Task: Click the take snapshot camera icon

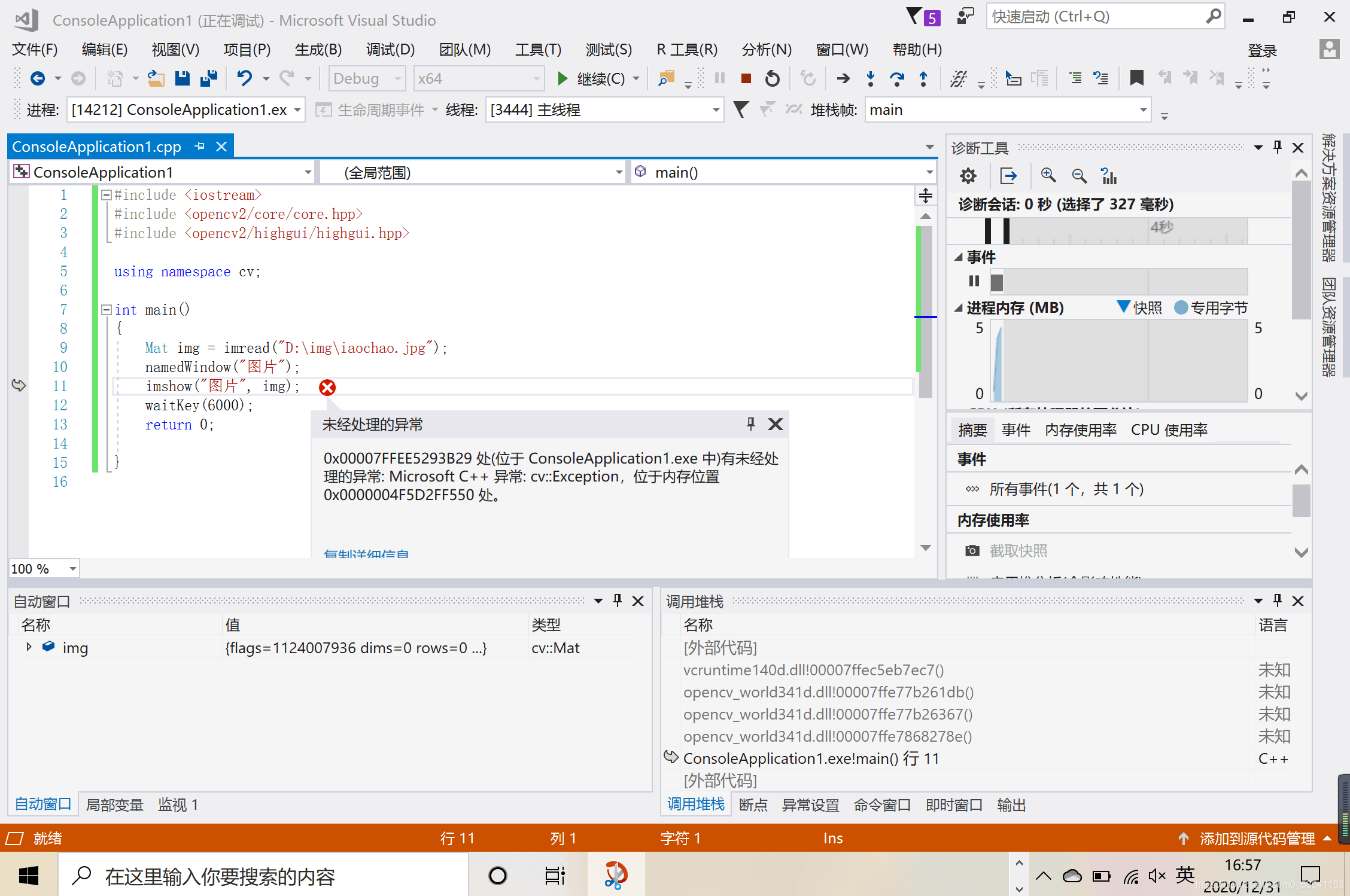Action: point(972,550)
